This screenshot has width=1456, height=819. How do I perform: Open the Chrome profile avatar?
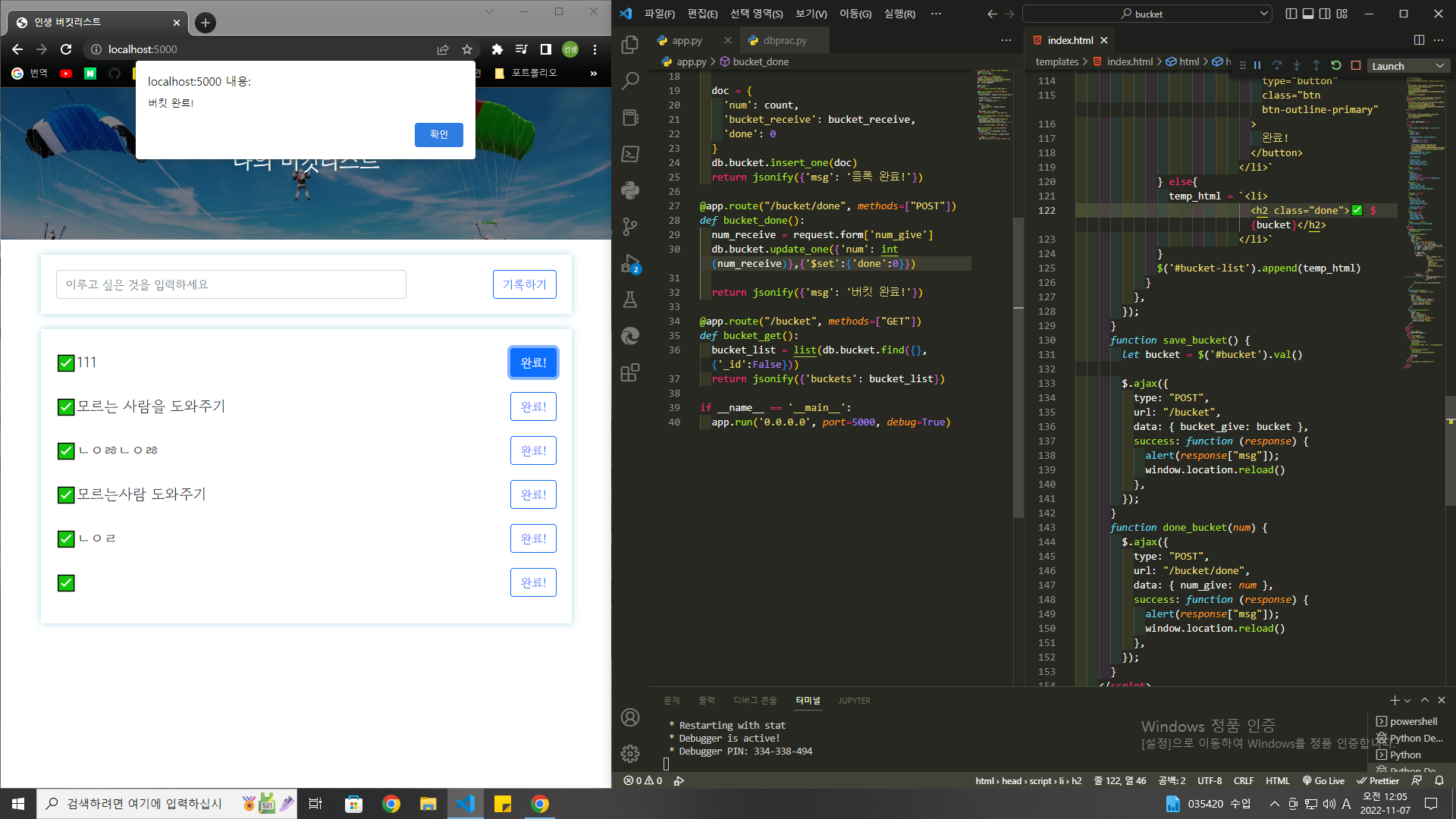[570, 49]
